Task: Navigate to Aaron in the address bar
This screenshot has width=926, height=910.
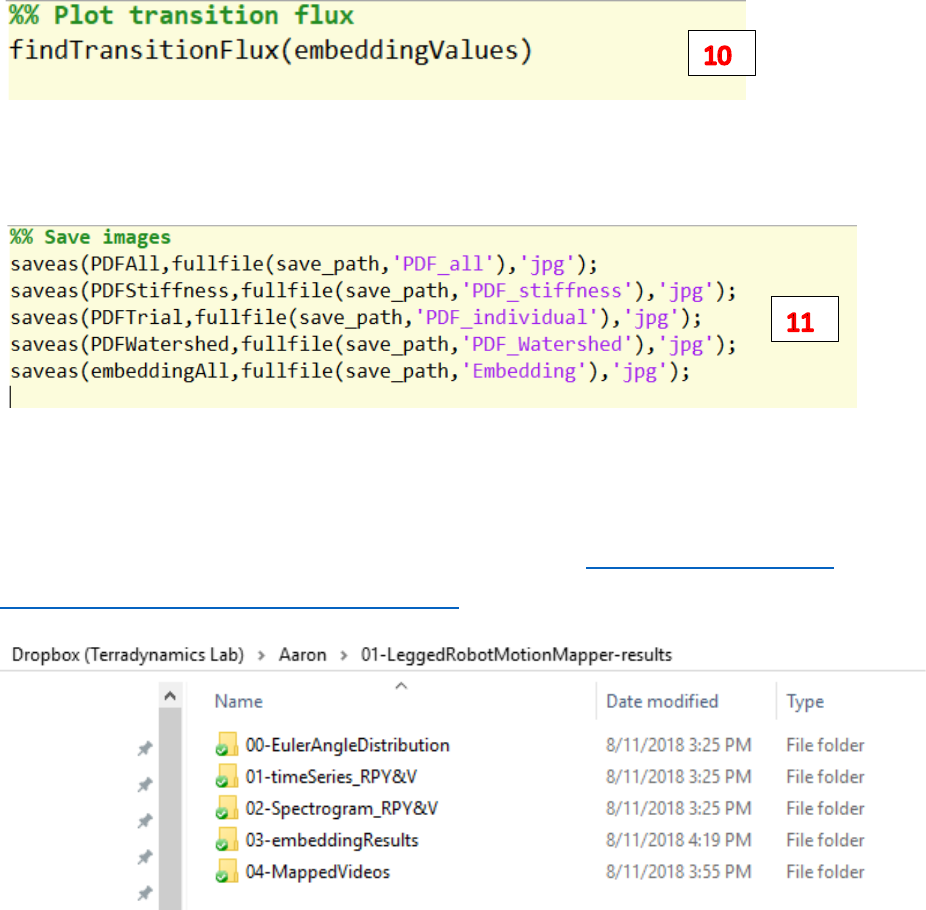Action: pyautogui.click(x=302, y=655)
